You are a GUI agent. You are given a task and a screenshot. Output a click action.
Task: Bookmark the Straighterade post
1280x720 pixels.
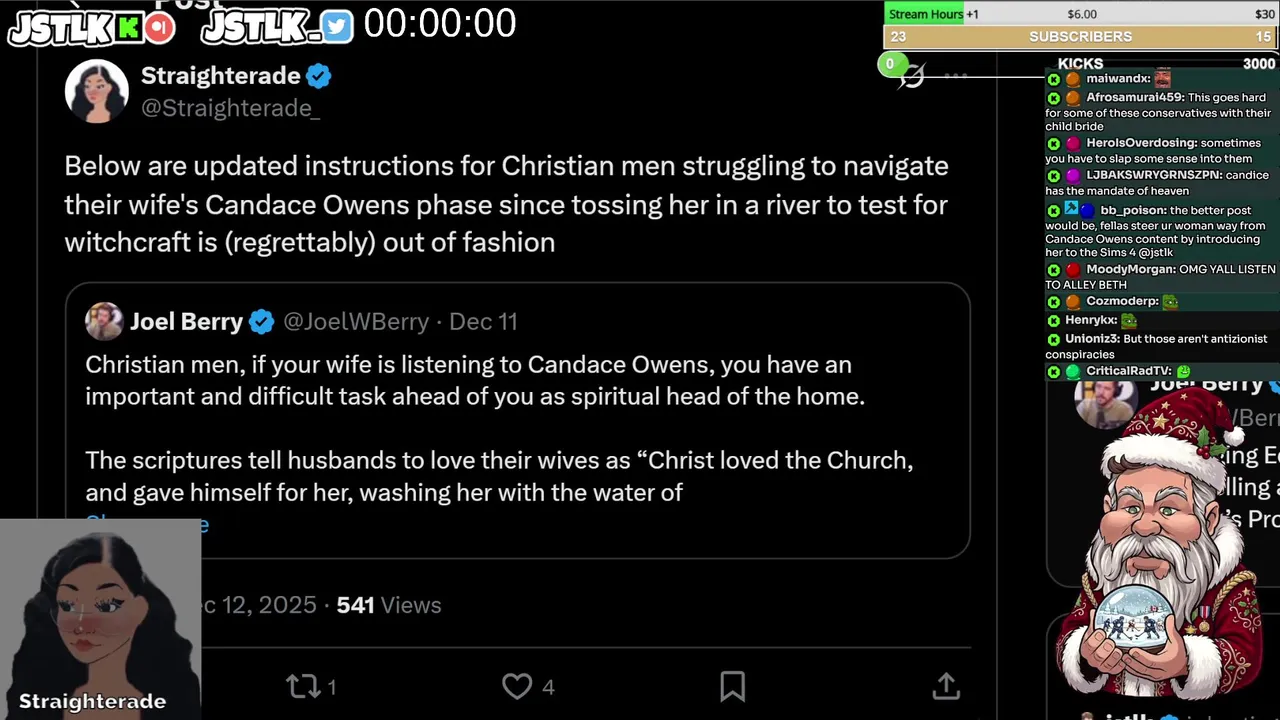(733, 686)
